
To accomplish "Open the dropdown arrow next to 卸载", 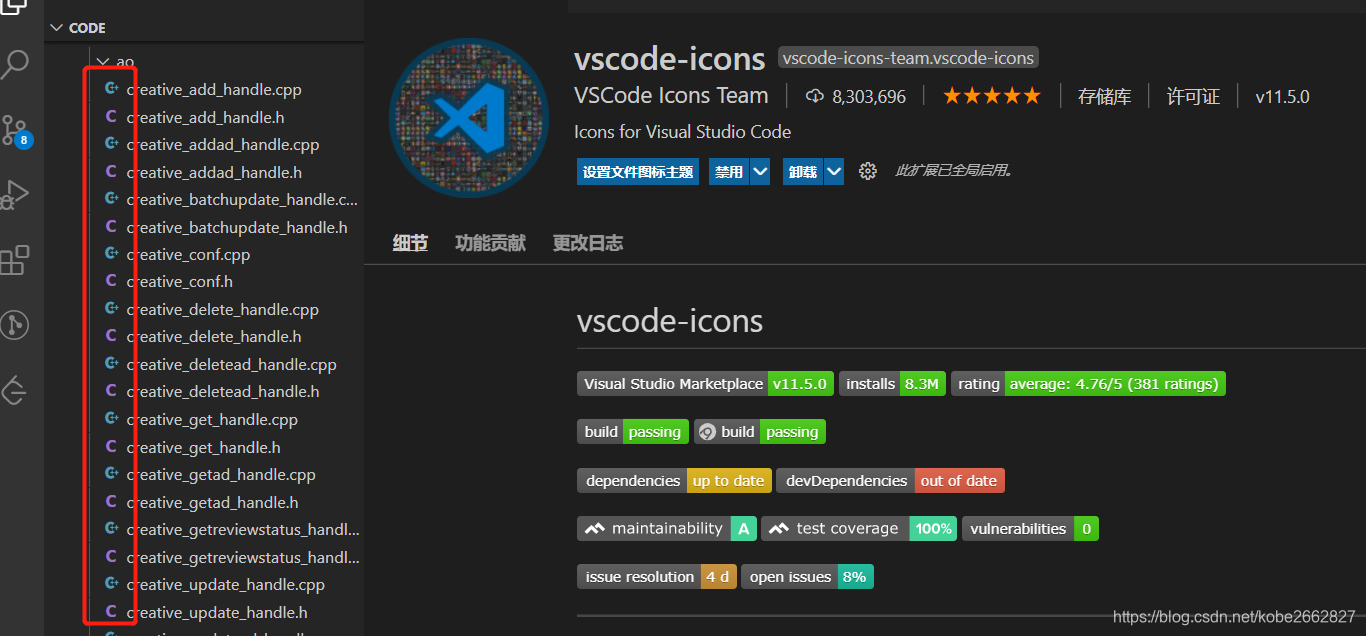I will pos(833,171).
